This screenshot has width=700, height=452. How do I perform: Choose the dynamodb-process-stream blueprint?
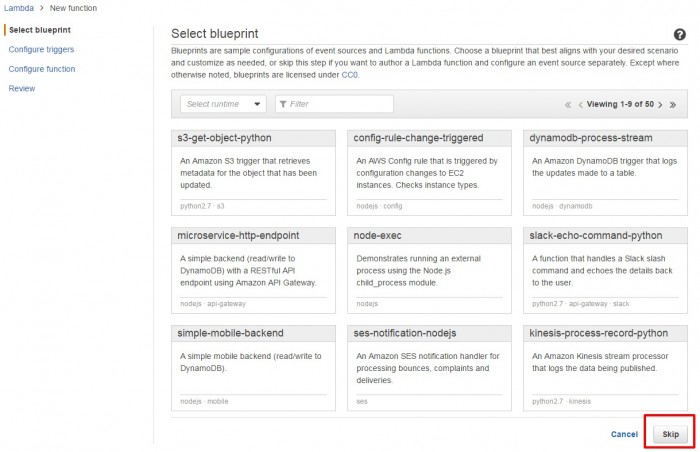[605, 173]
